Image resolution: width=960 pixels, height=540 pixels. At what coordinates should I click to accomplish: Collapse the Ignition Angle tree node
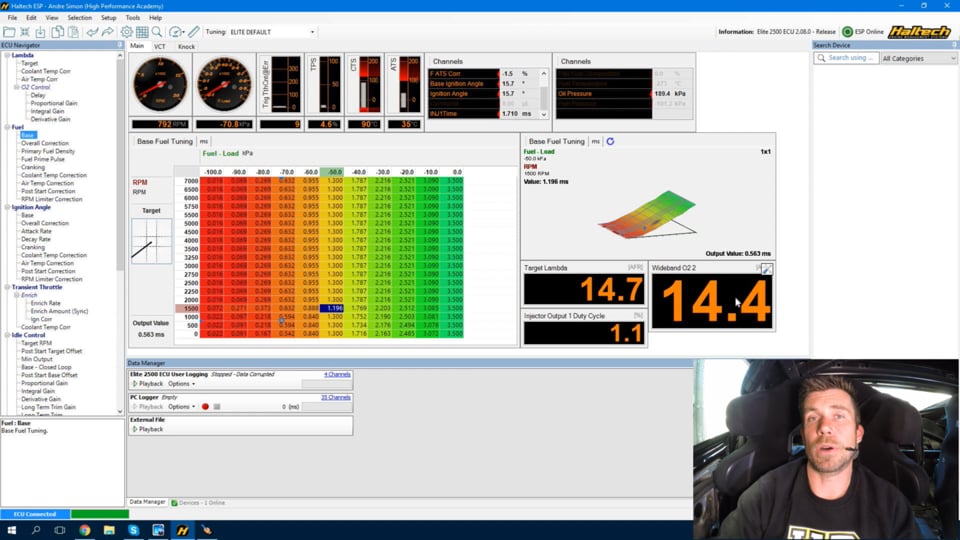pyautogui.click(x=7, y=208)
